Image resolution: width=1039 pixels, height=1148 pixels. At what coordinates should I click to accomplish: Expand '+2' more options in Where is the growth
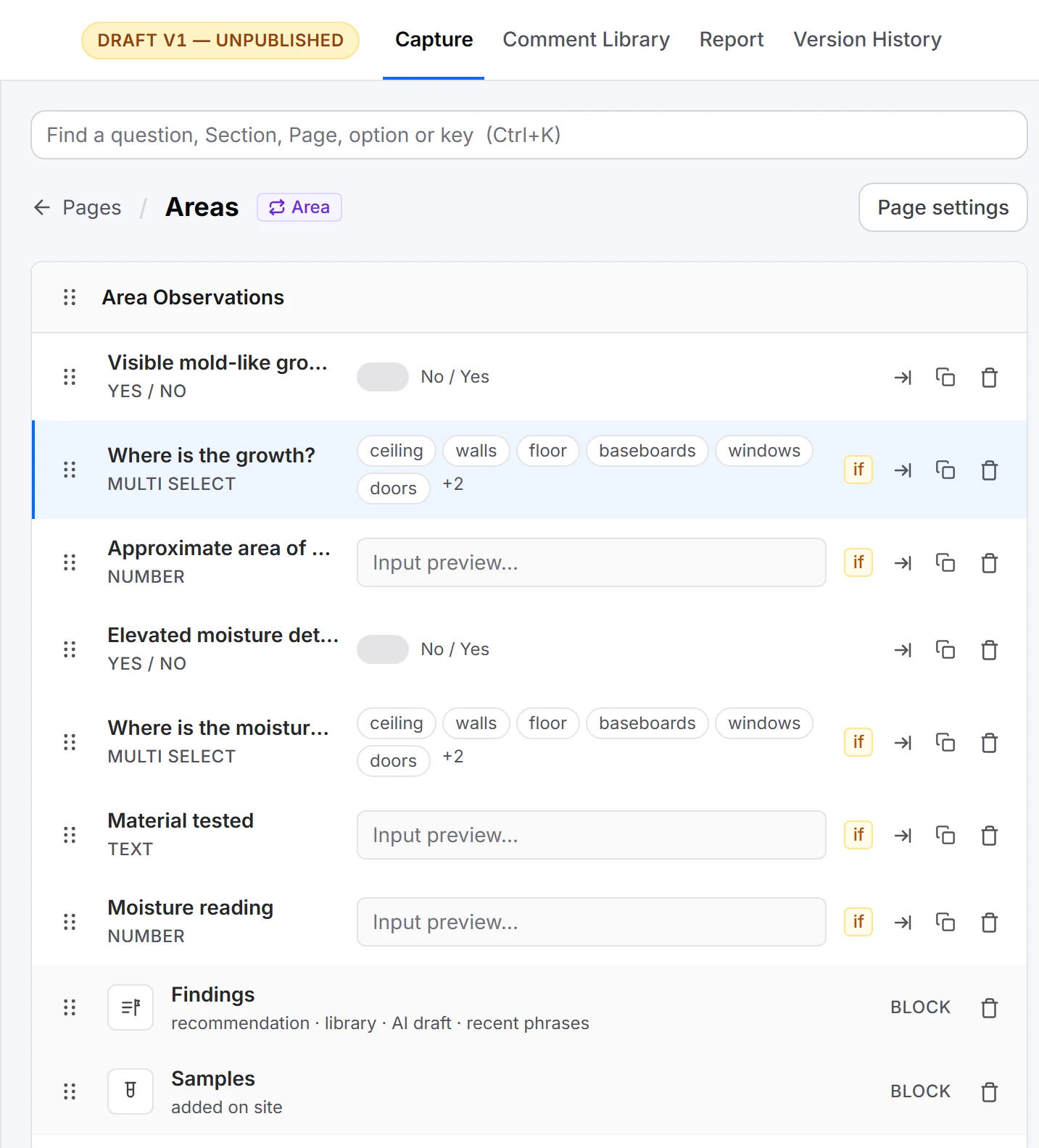[453, 484]
